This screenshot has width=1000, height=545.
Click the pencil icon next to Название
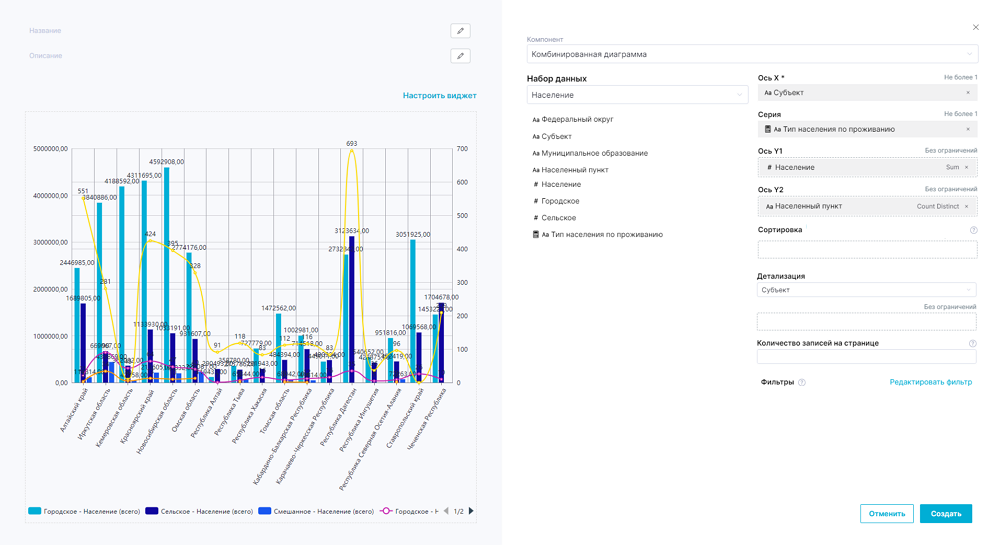coord(460,31)
